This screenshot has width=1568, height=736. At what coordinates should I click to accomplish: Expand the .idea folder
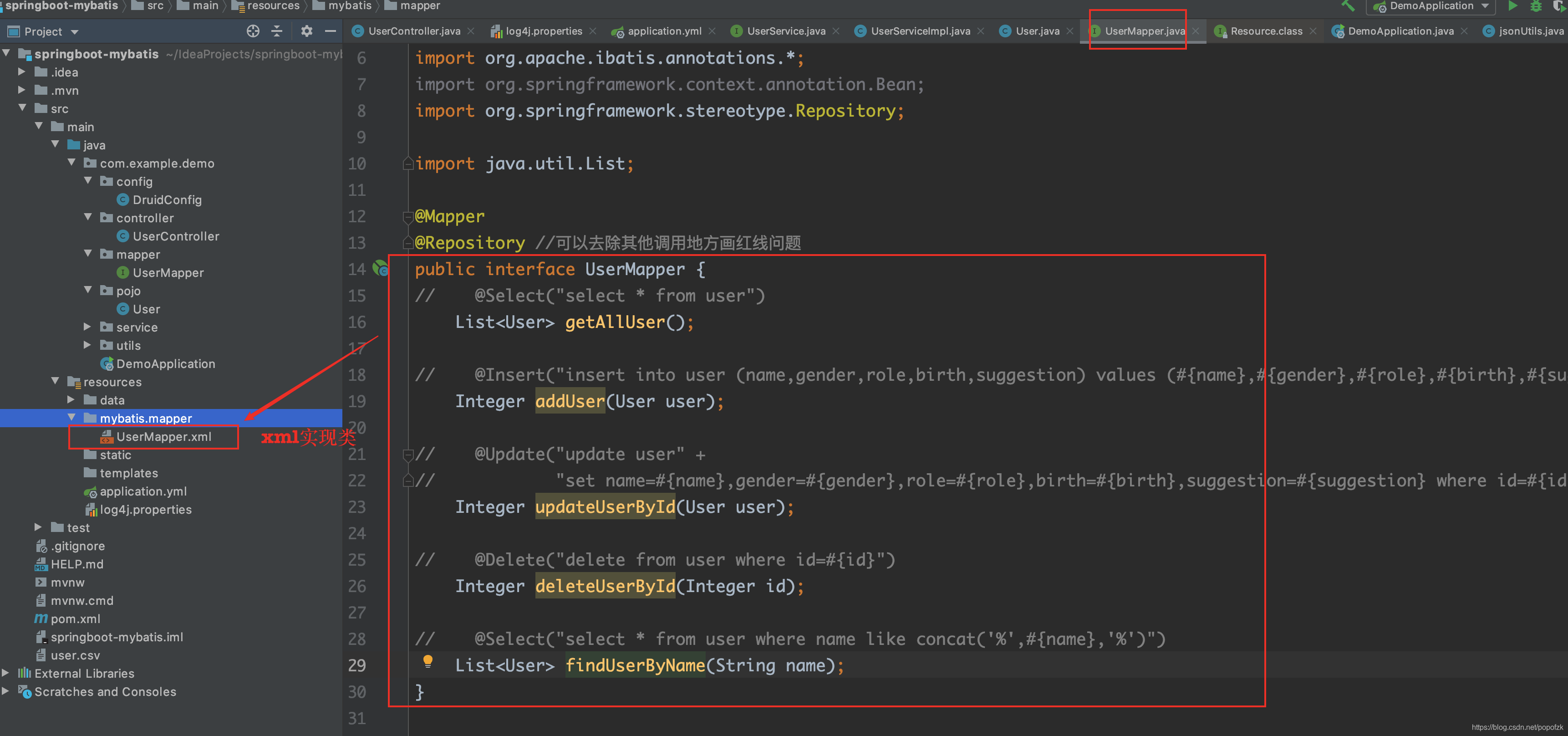(x=22, y=72)
